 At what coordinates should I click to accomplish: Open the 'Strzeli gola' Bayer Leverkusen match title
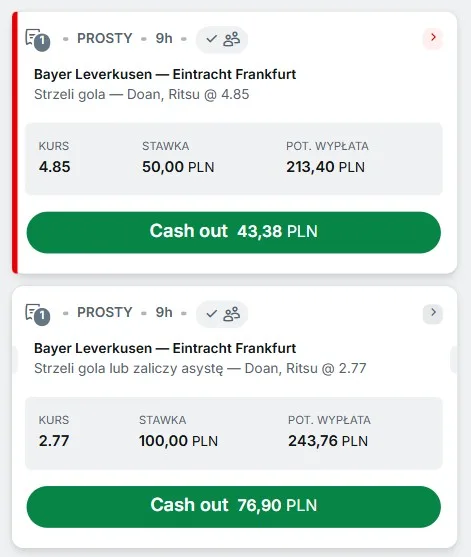(x=165, y=74)
